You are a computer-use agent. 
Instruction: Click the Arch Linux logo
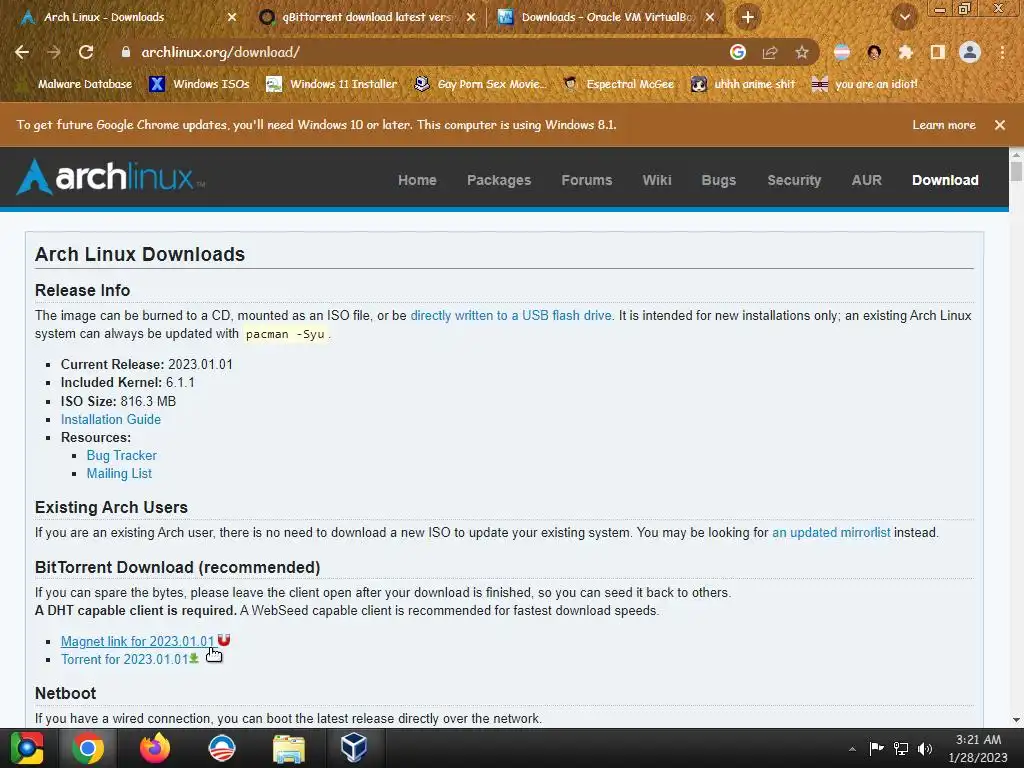[x=110, y=178]
